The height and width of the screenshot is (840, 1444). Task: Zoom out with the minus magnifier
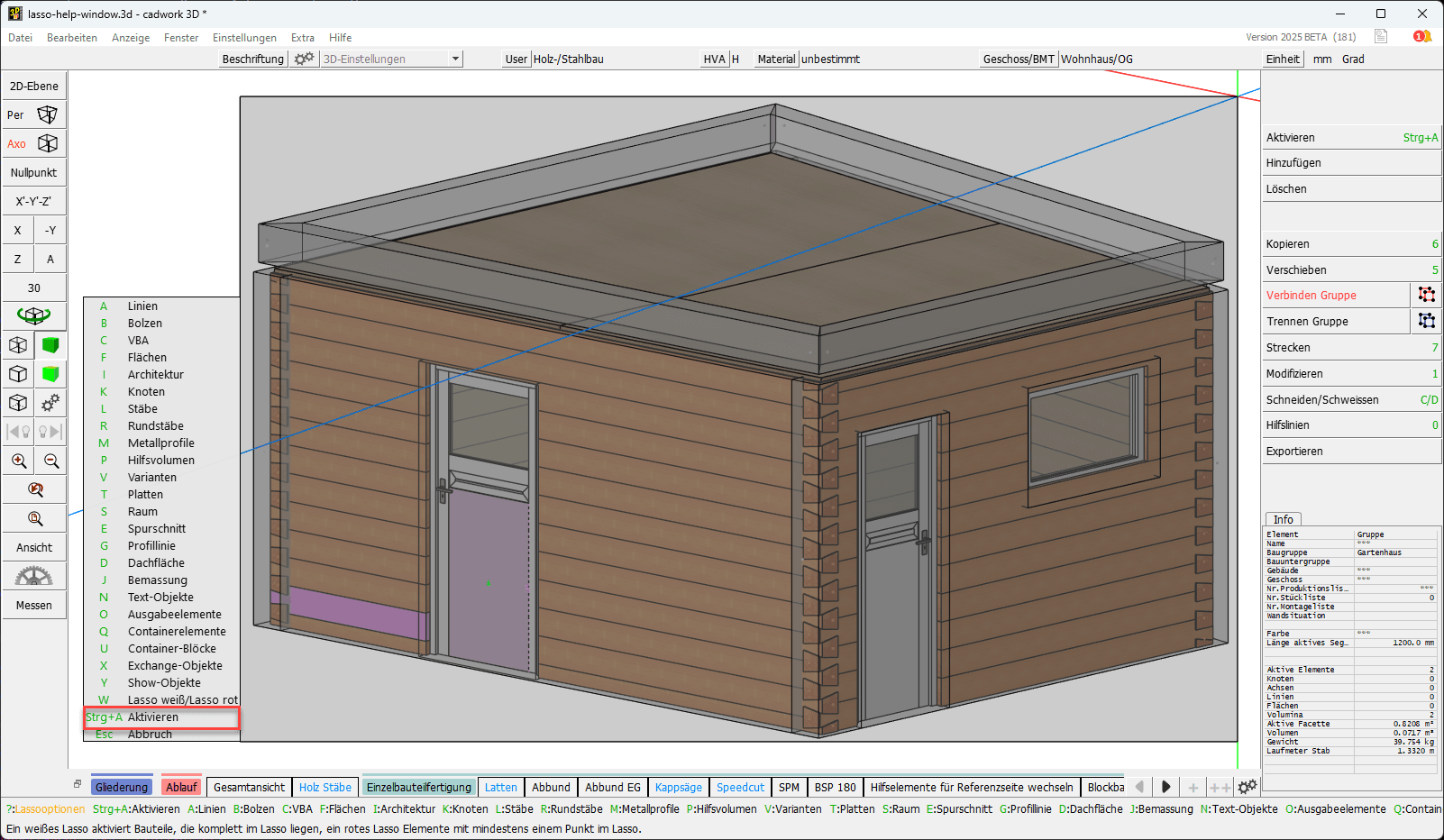click(x=51, y=461)
